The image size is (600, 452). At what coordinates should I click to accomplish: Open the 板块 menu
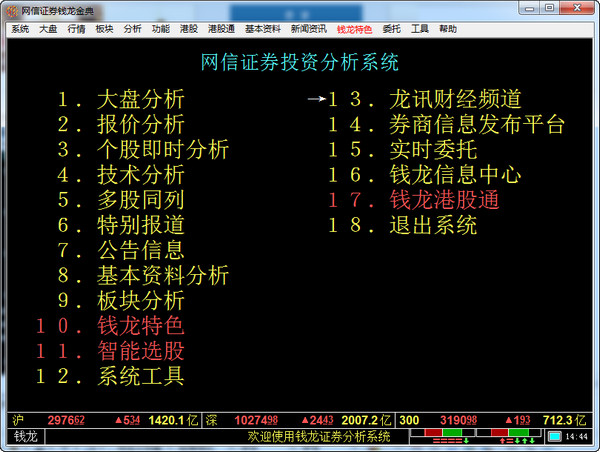pyautogui.click(x=104, y=29)
